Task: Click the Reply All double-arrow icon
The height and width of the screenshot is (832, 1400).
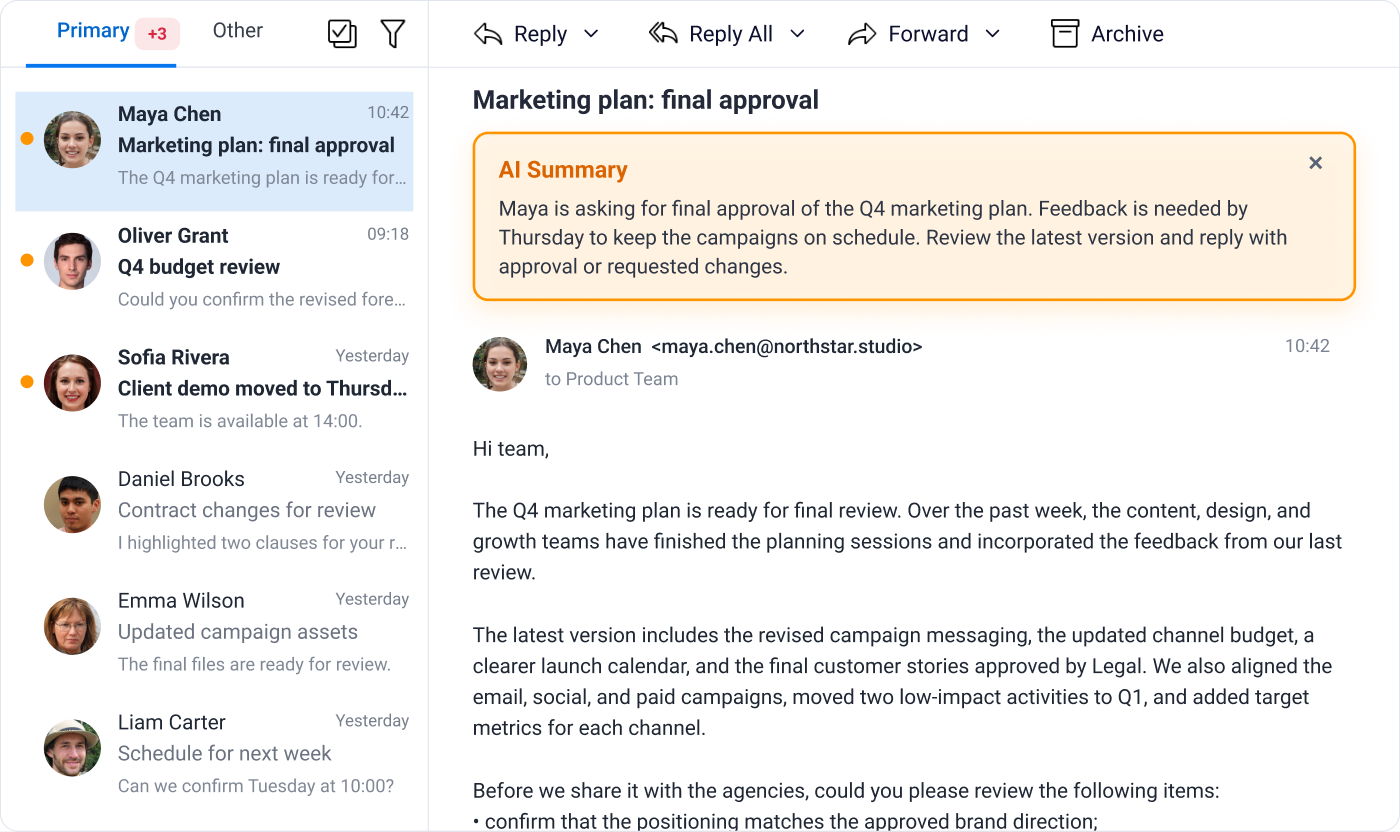Action: click(663, 34)
